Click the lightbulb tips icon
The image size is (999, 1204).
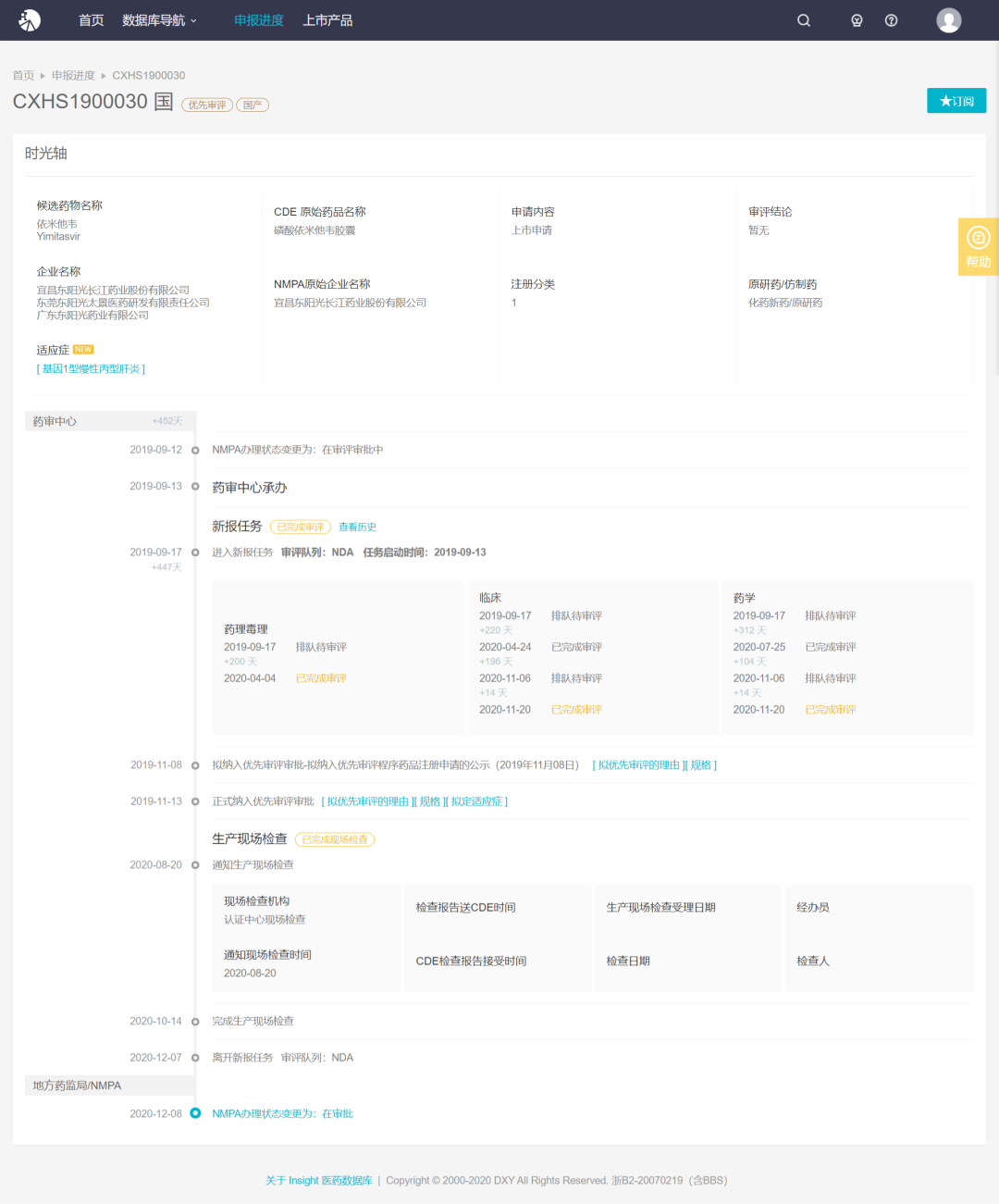coord(857,20)
